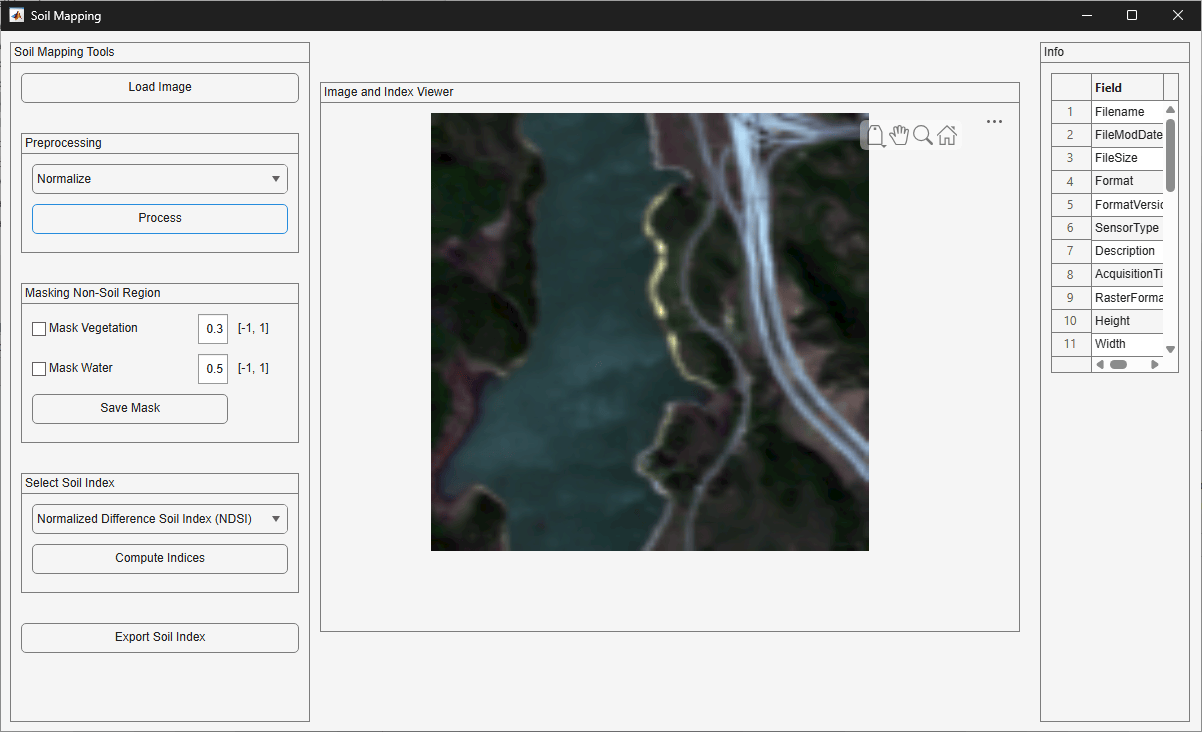The height and width of the screenshot is (732, 1202).
Task: Click the Mask Vegetation label text
Action: click(93, 328)
